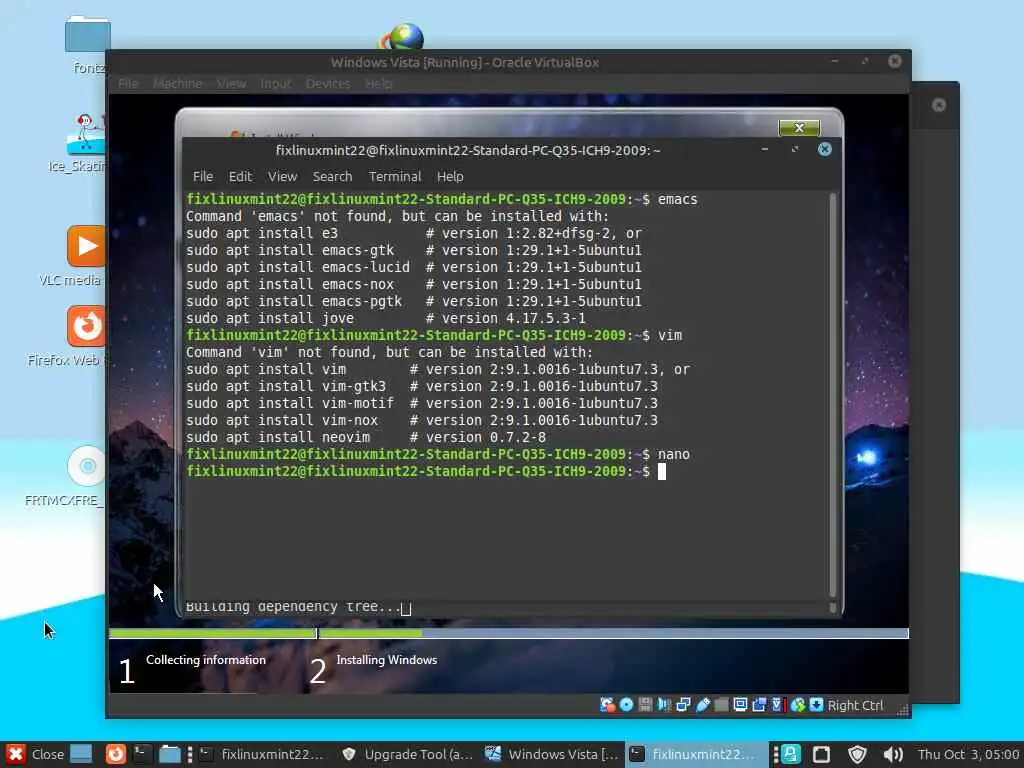Click the shield update manager tray icon
This screenshot has height=768, width=1024.
pyautogui.click(x=857, y=754)
